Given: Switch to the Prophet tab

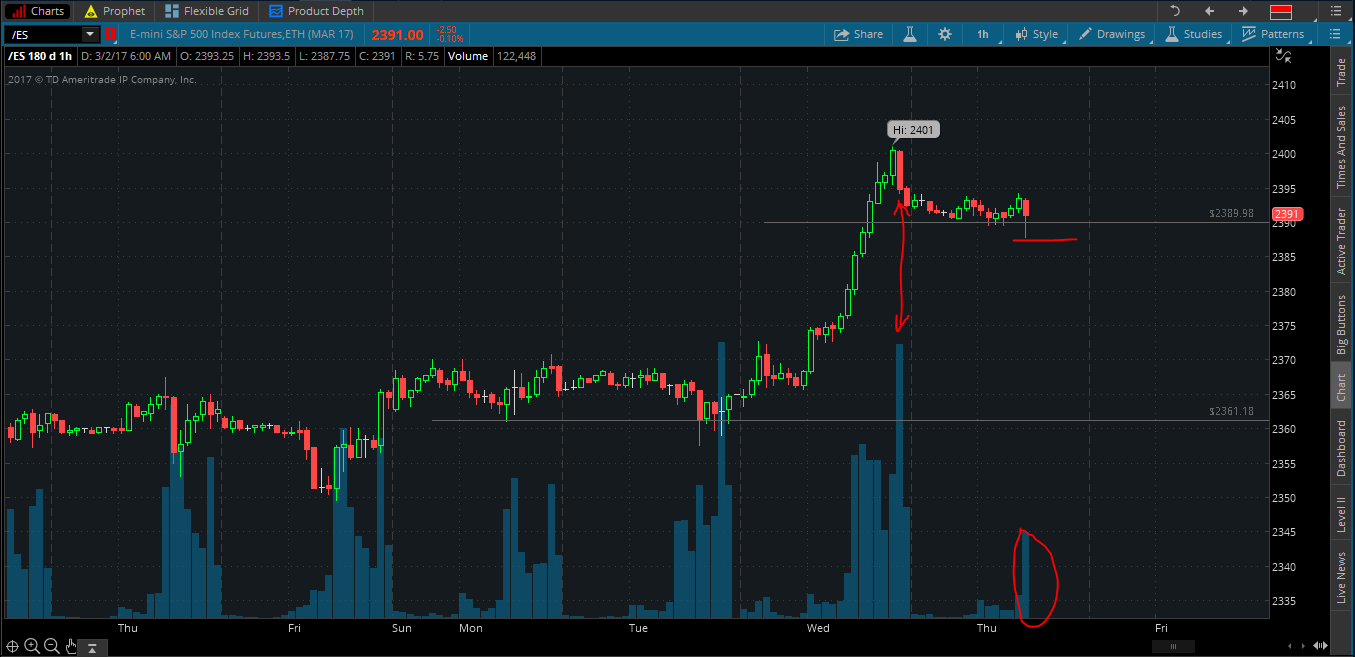Looking at the screenshot, I should click(114, 11).
